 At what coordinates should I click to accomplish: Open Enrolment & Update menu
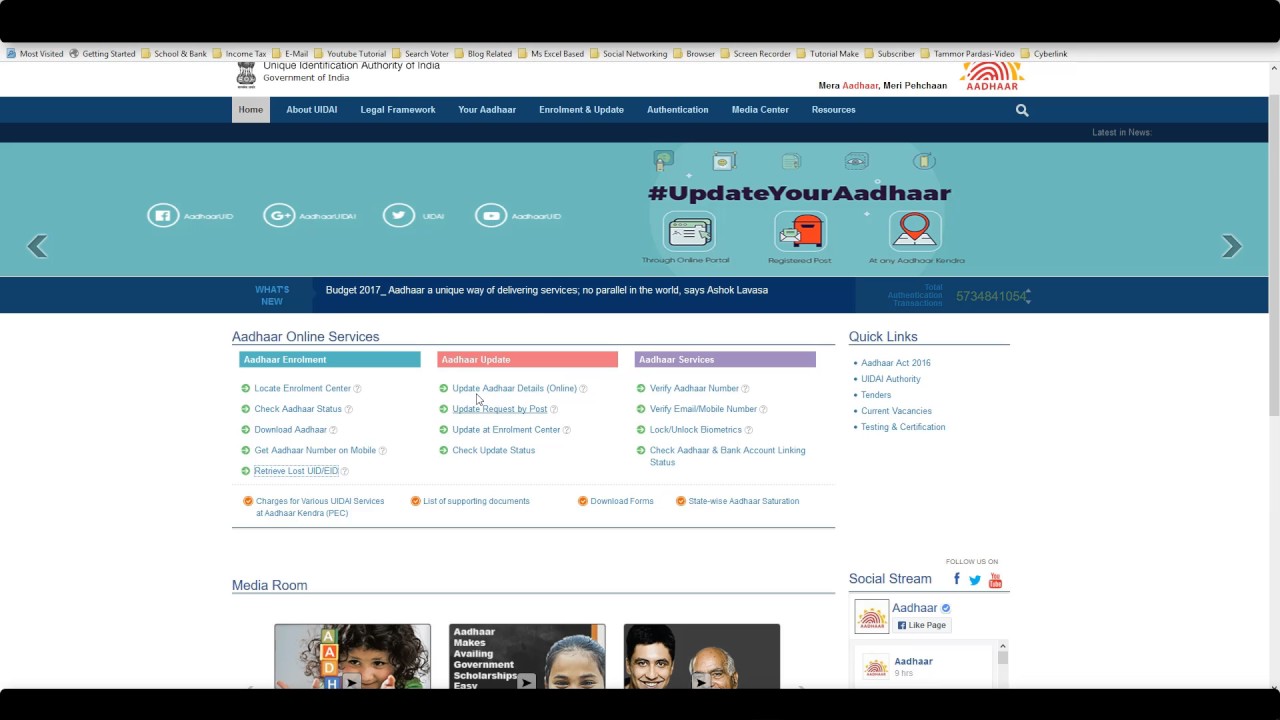(x=581, y=110)
